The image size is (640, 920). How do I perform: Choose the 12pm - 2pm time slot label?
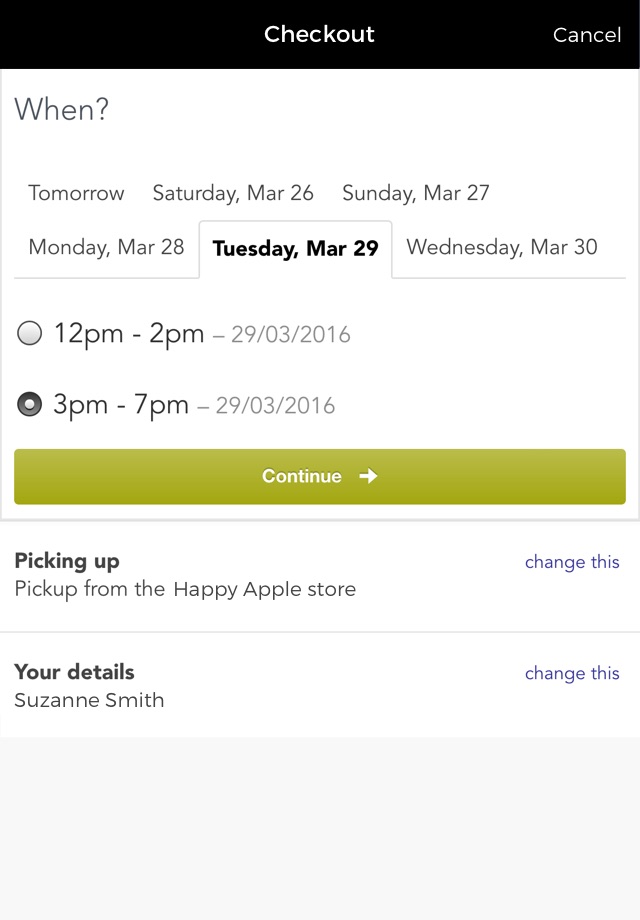[129, 334]
